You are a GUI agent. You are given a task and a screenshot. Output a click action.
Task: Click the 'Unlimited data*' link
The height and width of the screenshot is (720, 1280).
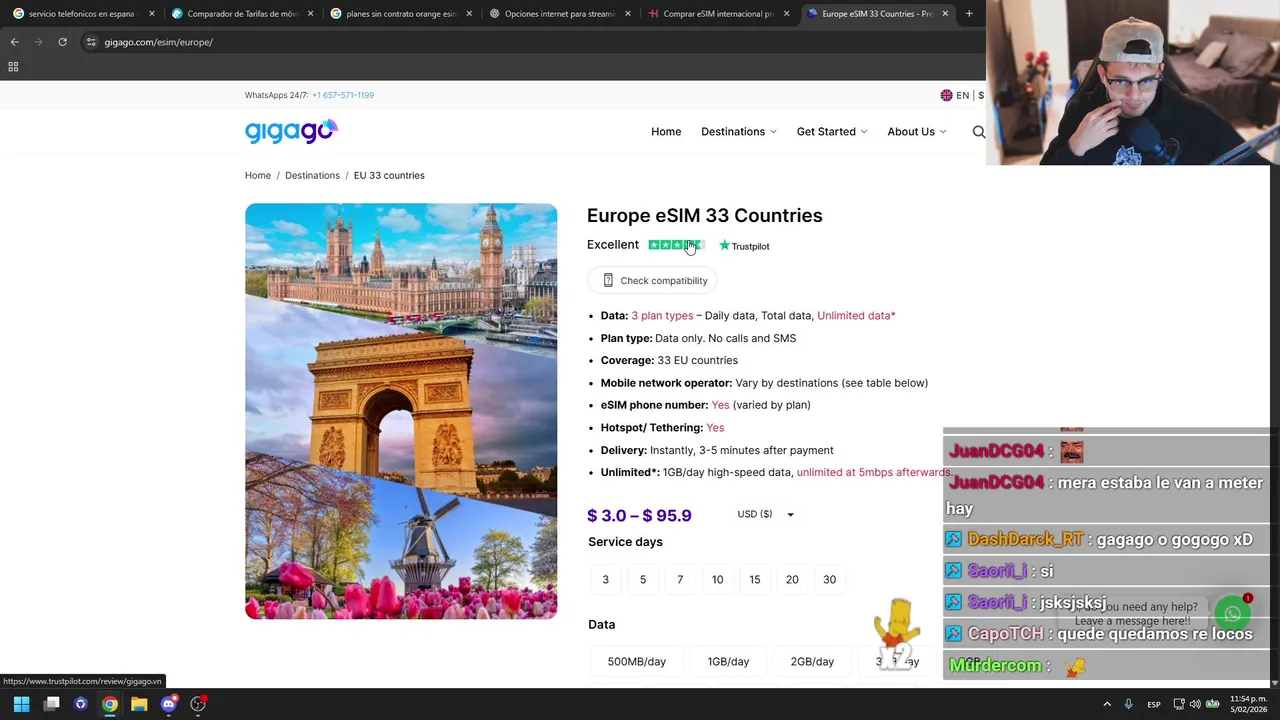coord(856,316)
